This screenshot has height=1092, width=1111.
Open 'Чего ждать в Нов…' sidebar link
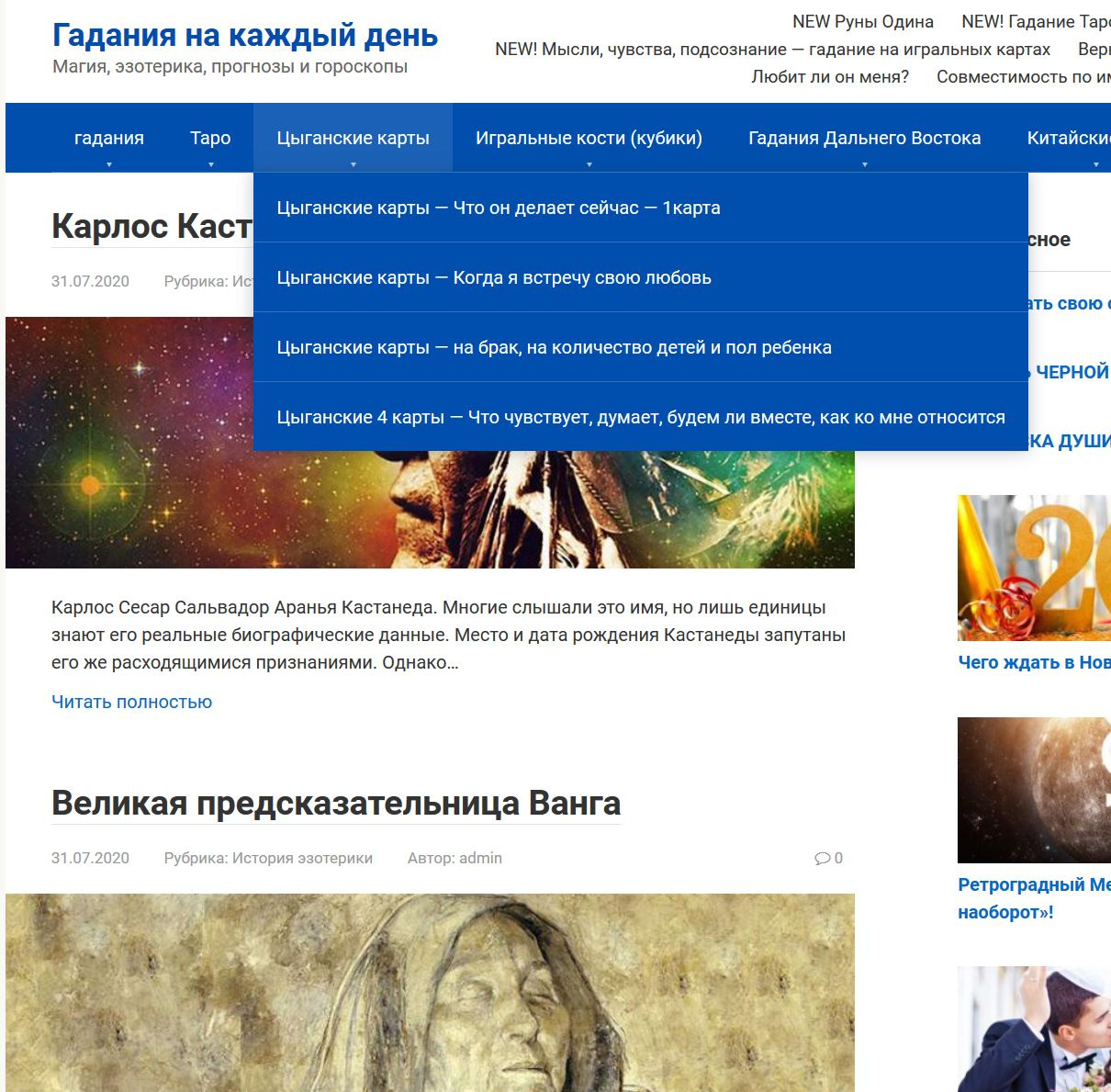(1034, 662)
